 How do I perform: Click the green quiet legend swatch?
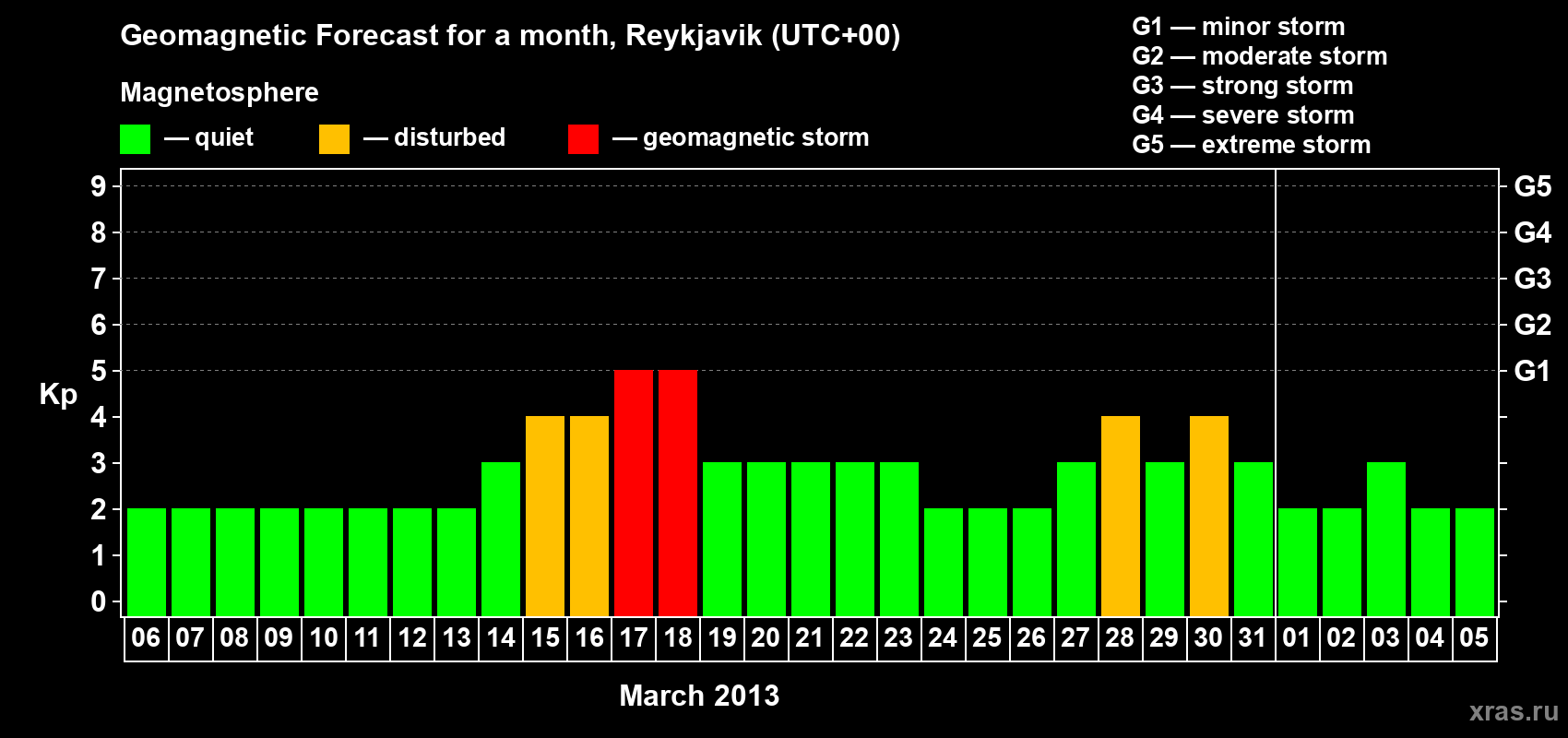(135, 139)
